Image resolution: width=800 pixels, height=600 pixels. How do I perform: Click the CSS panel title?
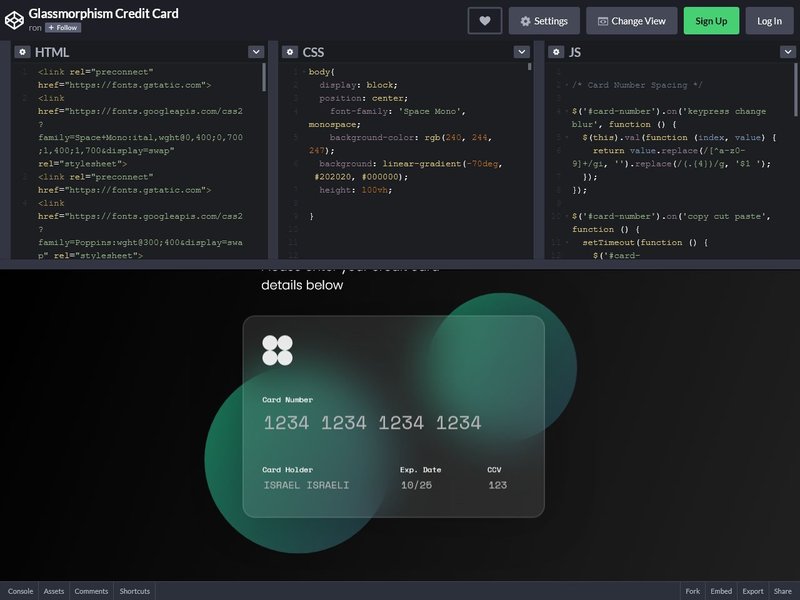click(313, 52)
